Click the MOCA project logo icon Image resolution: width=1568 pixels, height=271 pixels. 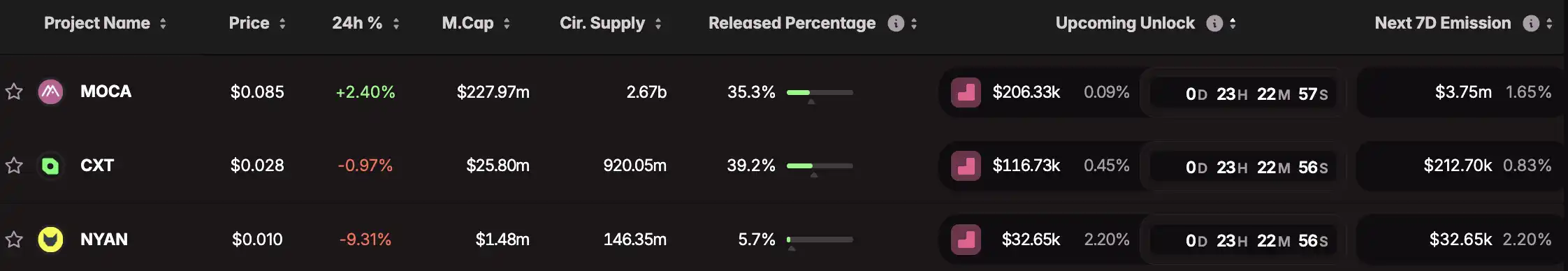(50, 91)
